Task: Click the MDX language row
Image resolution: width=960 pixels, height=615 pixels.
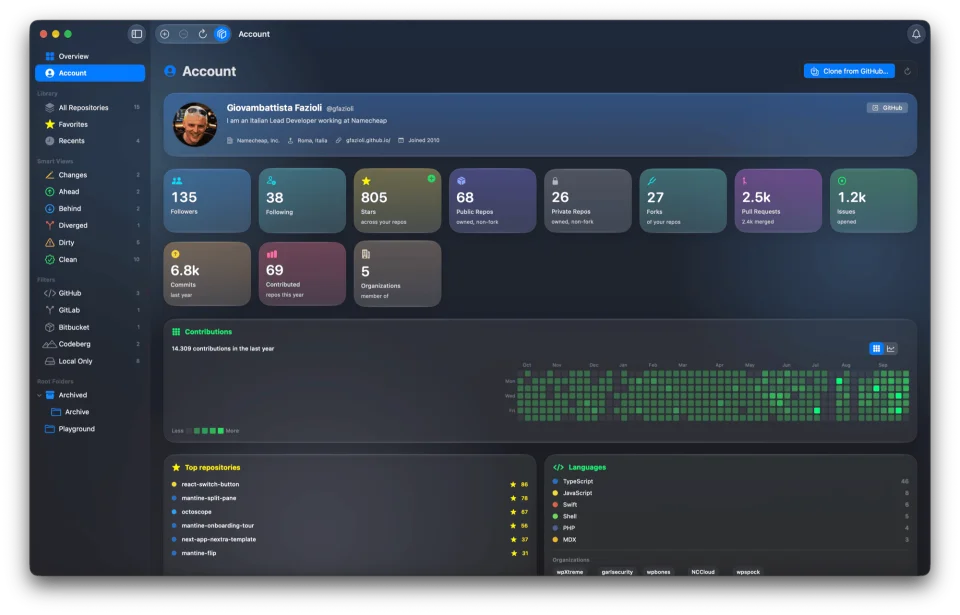Action: point(730,540)
